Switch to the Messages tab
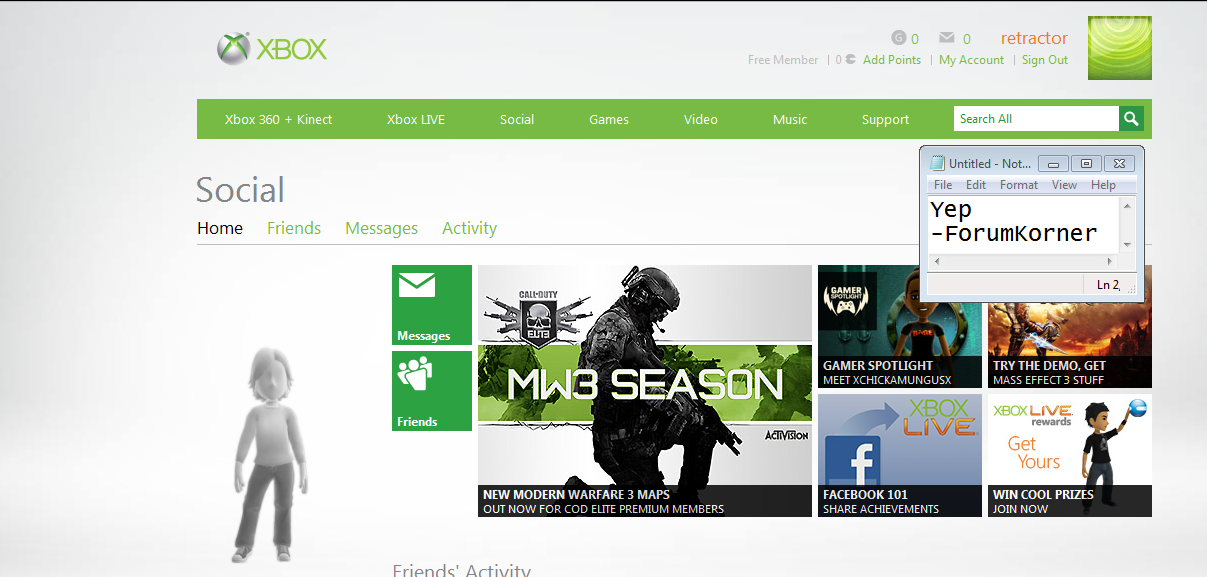This screenshot has height=577, width=1207. click(382, 228)
